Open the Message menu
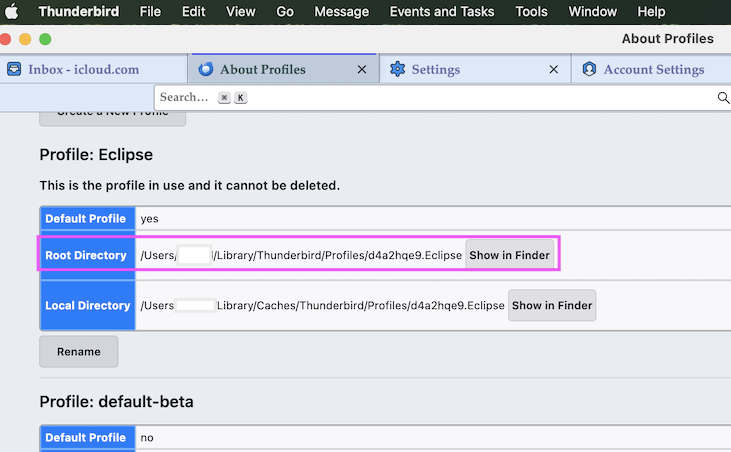This screenshot has height=452, width=731. [341, 12]
